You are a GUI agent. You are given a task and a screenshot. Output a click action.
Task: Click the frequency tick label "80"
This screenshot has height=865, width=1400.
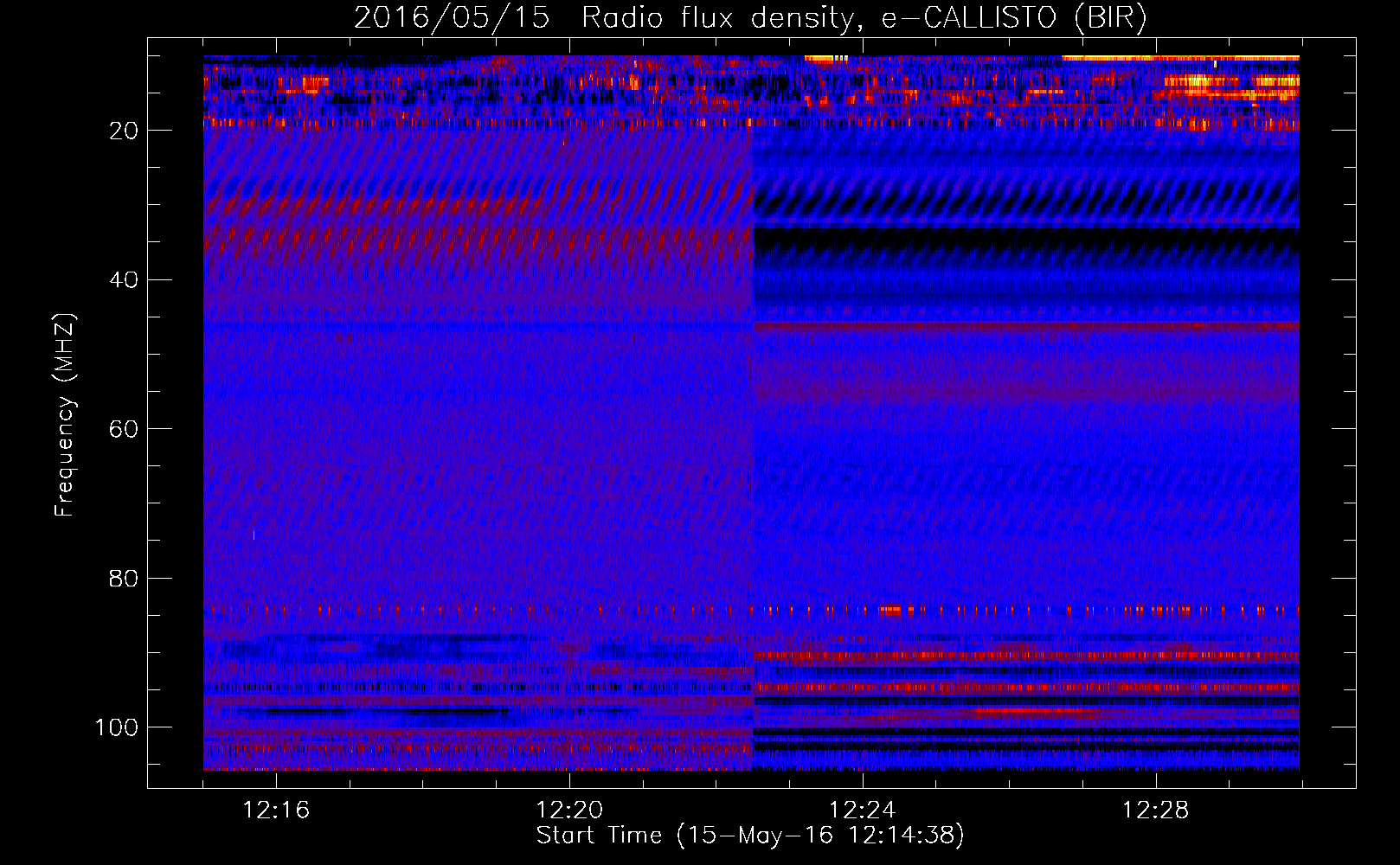point(125,578)
